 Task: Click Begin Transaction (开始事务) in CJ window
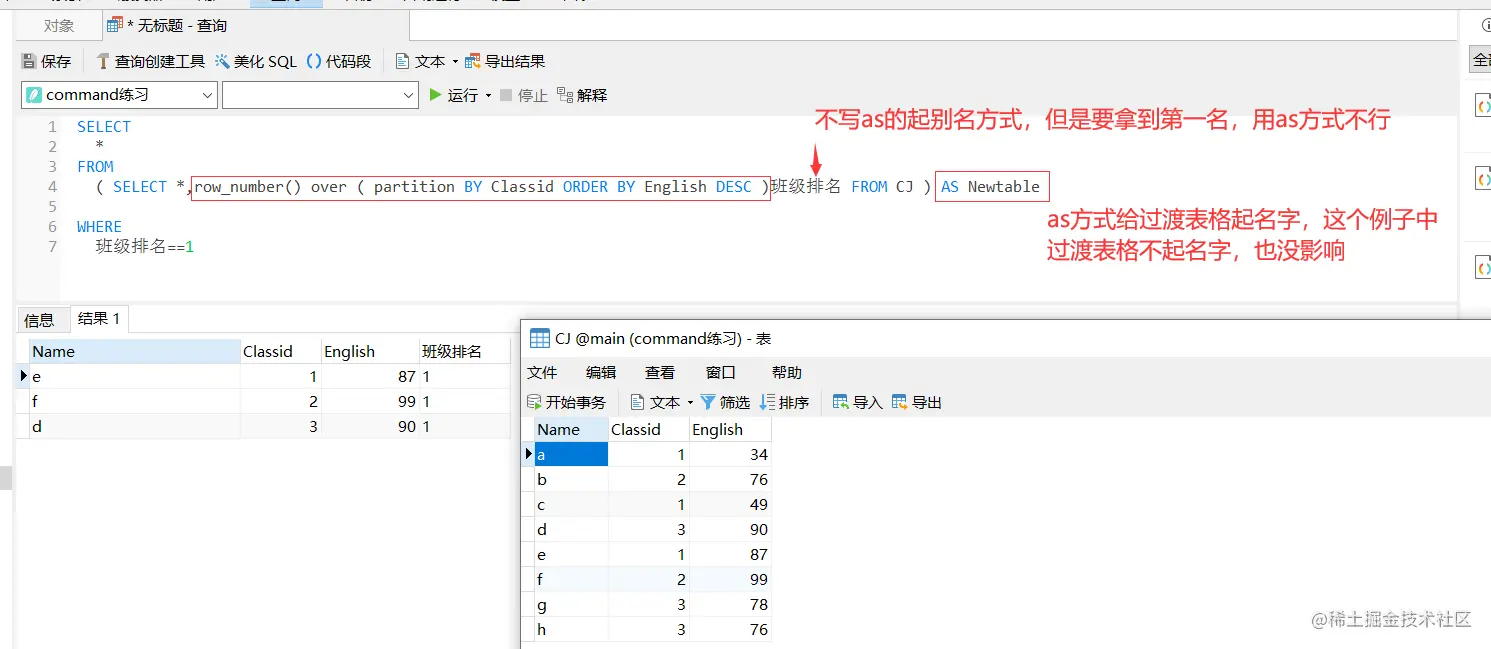click(x=566, y=402)
